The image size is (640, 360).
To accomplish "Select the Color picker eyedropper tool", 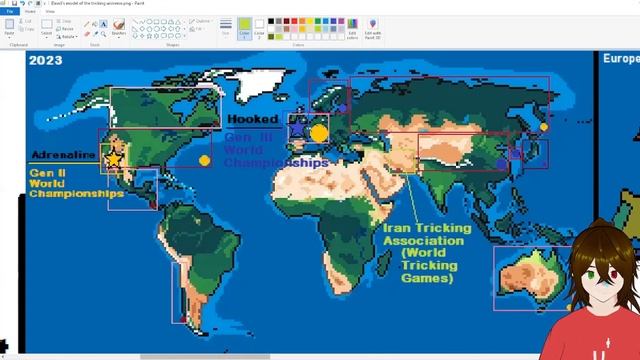I will coord(95,34).
